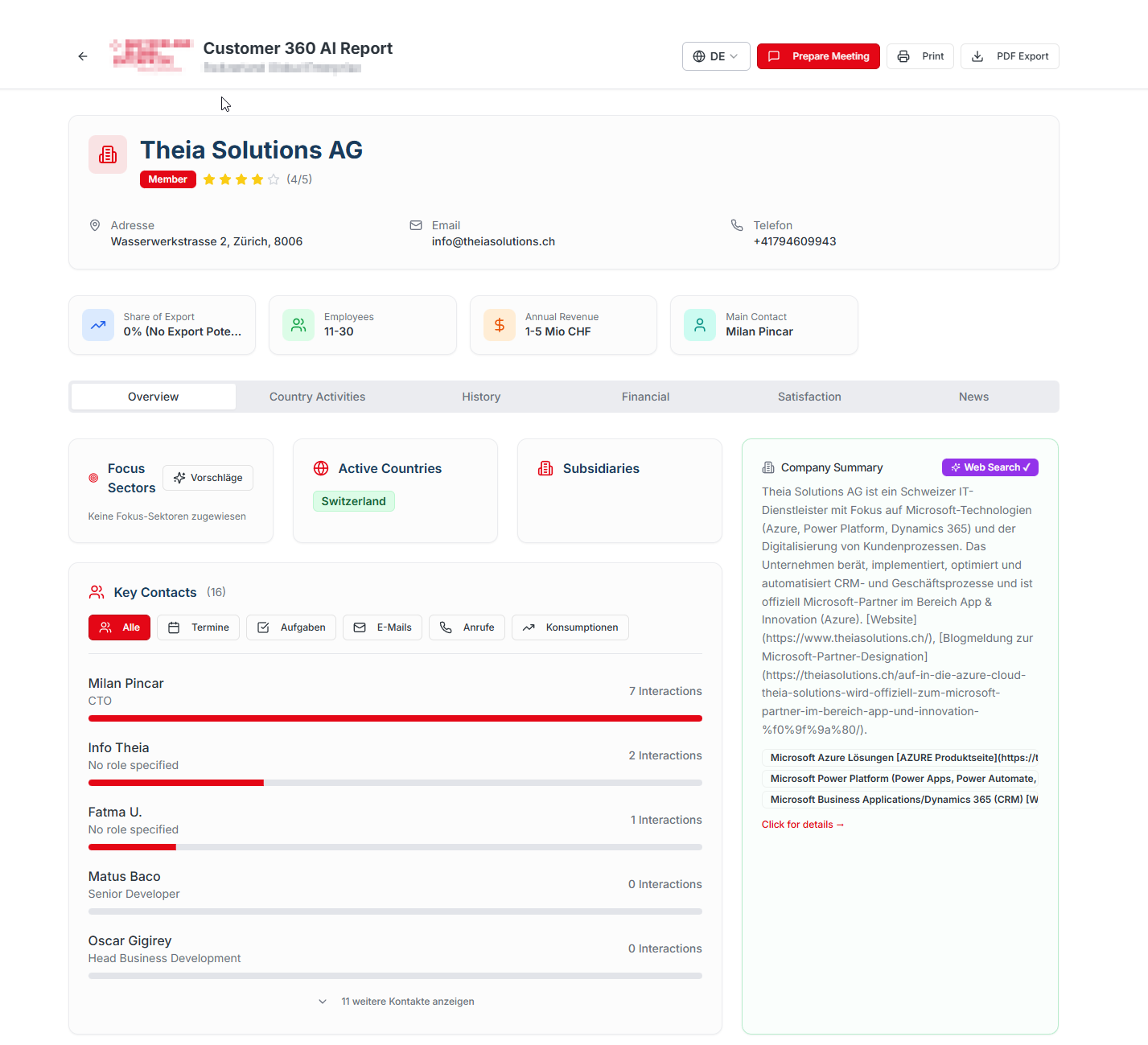Open the Click for details link

(x=803, y=825)
